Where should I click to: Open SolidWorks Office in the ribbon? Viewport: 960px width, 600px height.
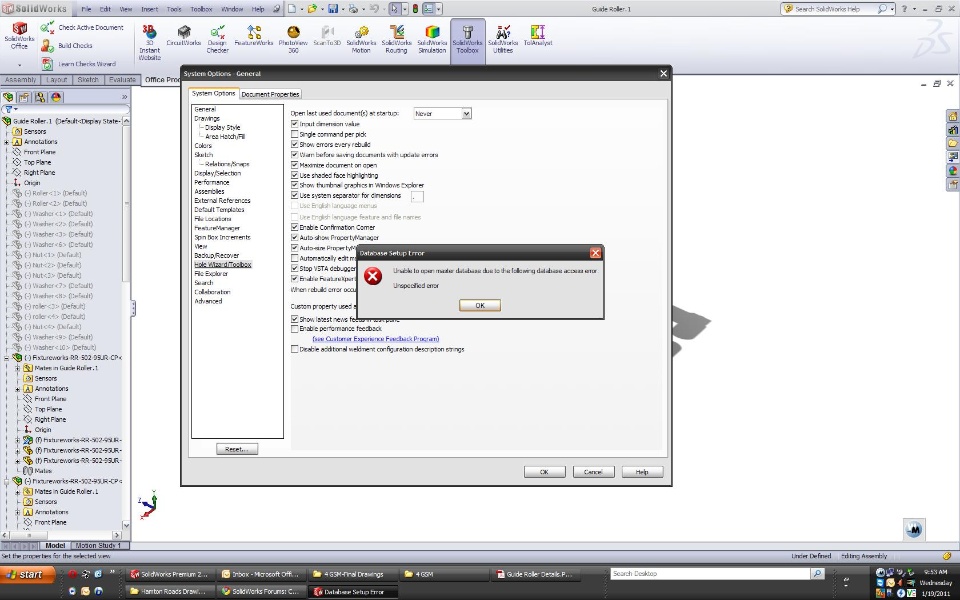[x=20, y=37]
